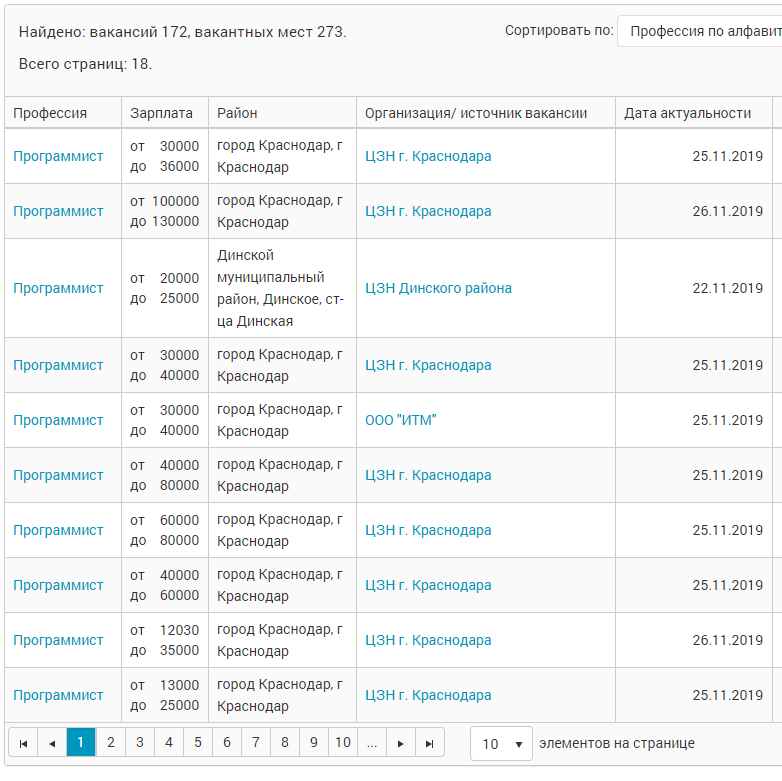Open ЦЗН г. Краснодара link in first row
782x781 pixels.
[428, 157]
